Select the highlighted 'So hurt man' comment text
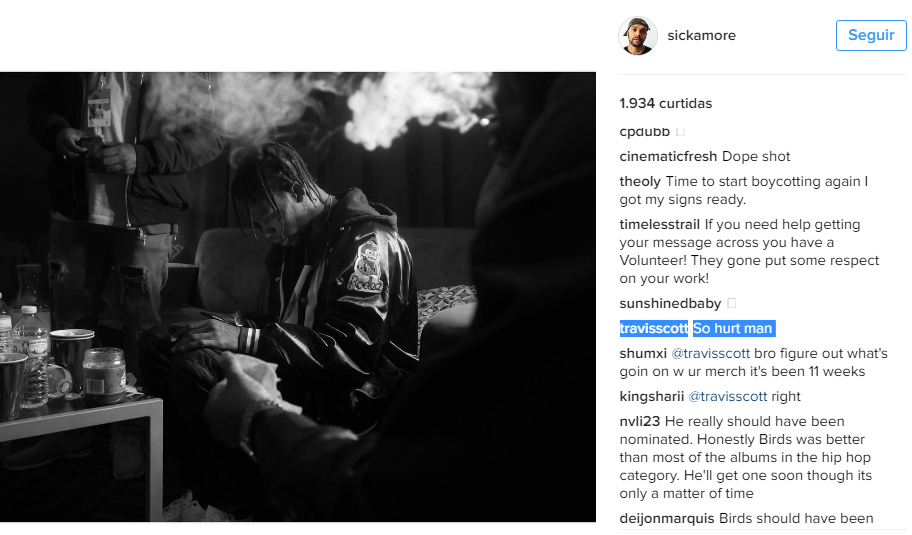The image size is (912, 535). (733, 329)
